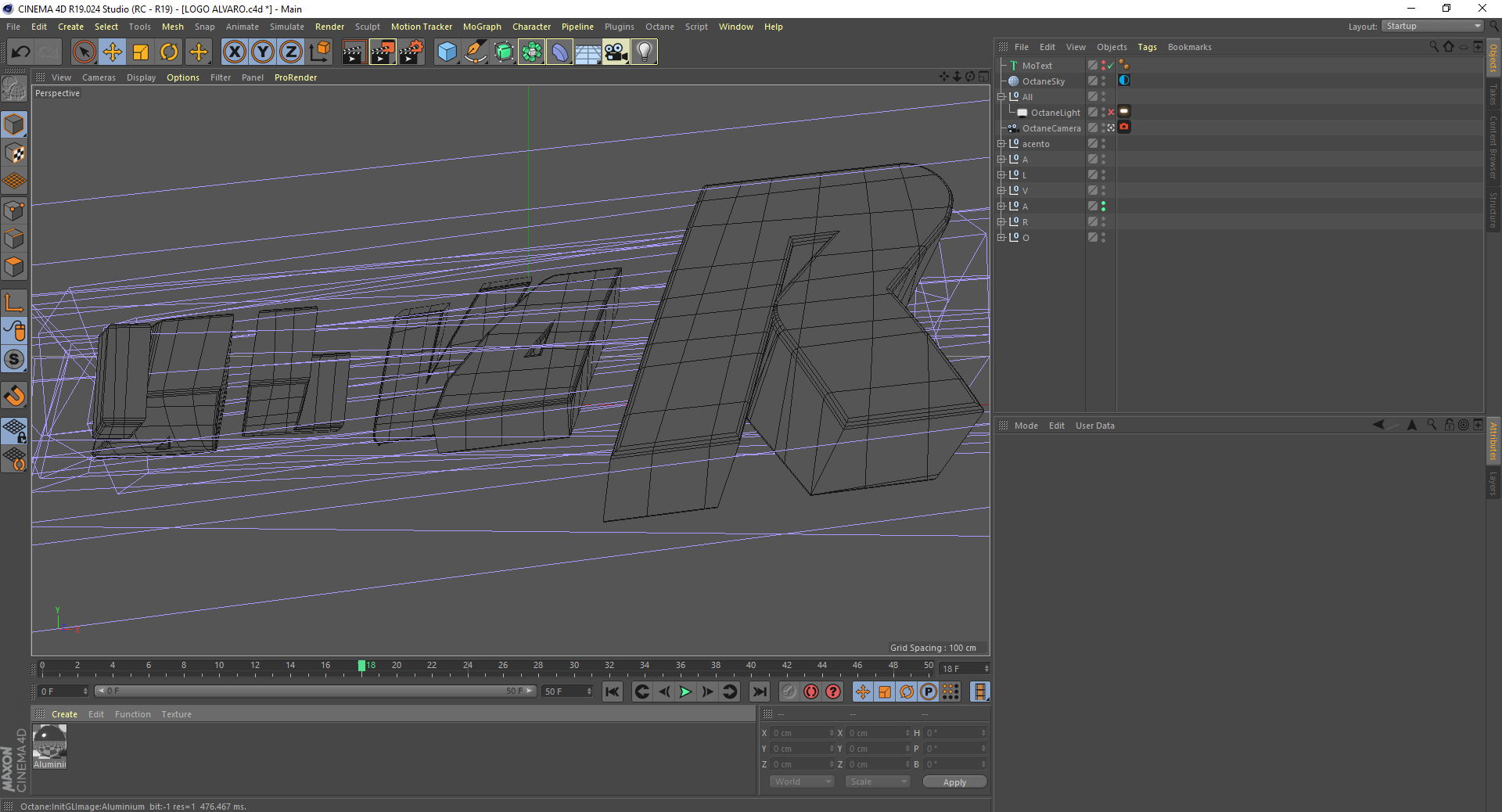1502x812 pixels.
Task: Open the deformer Bend icon
Action: pyautogui.click(x=559, y=52)
